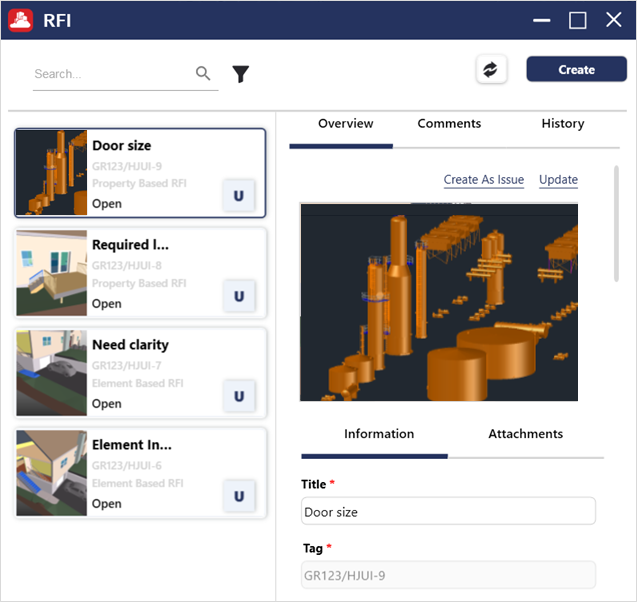Select the 'Required I...' card title
The height and width of the screenshot is (602, 637).
[x=130, y=245]
